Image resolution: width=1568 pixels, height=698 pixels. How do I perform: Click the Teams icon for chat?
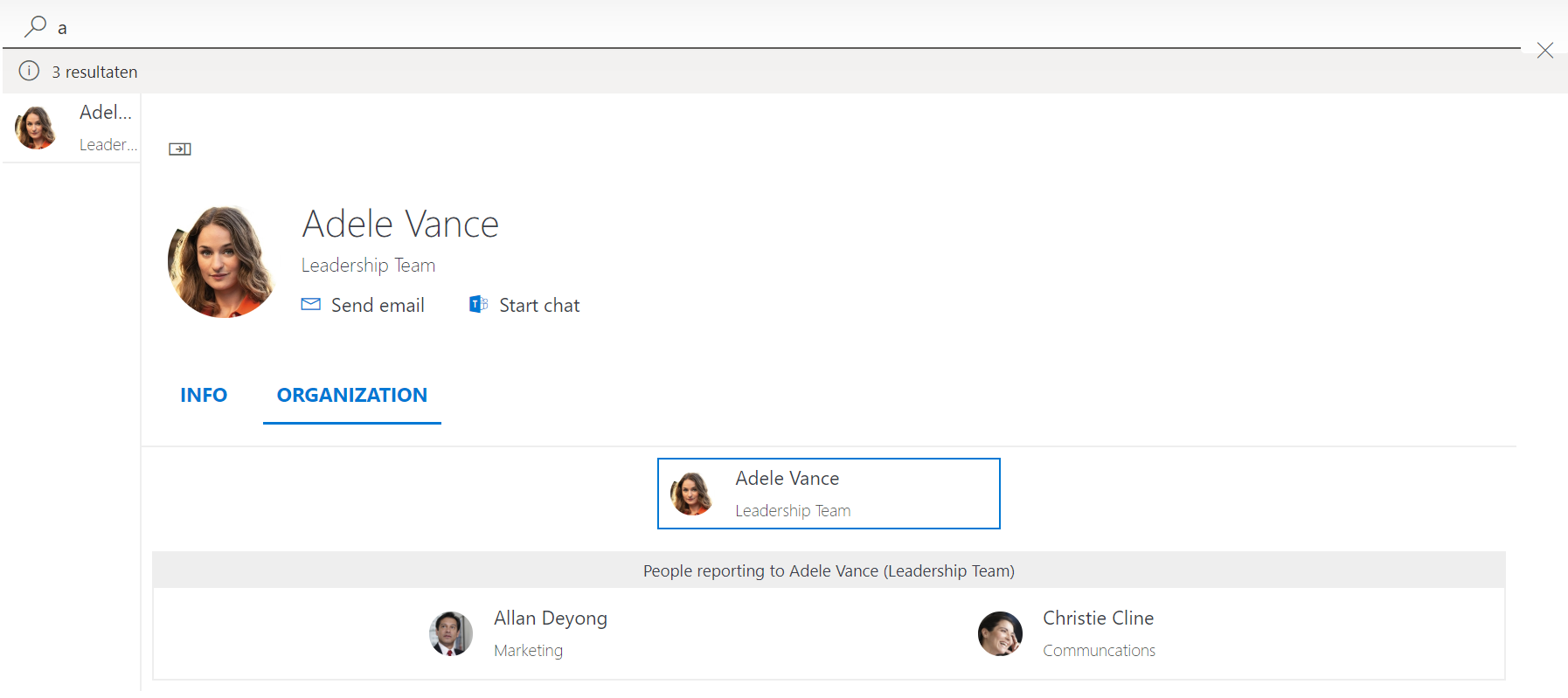478,304
